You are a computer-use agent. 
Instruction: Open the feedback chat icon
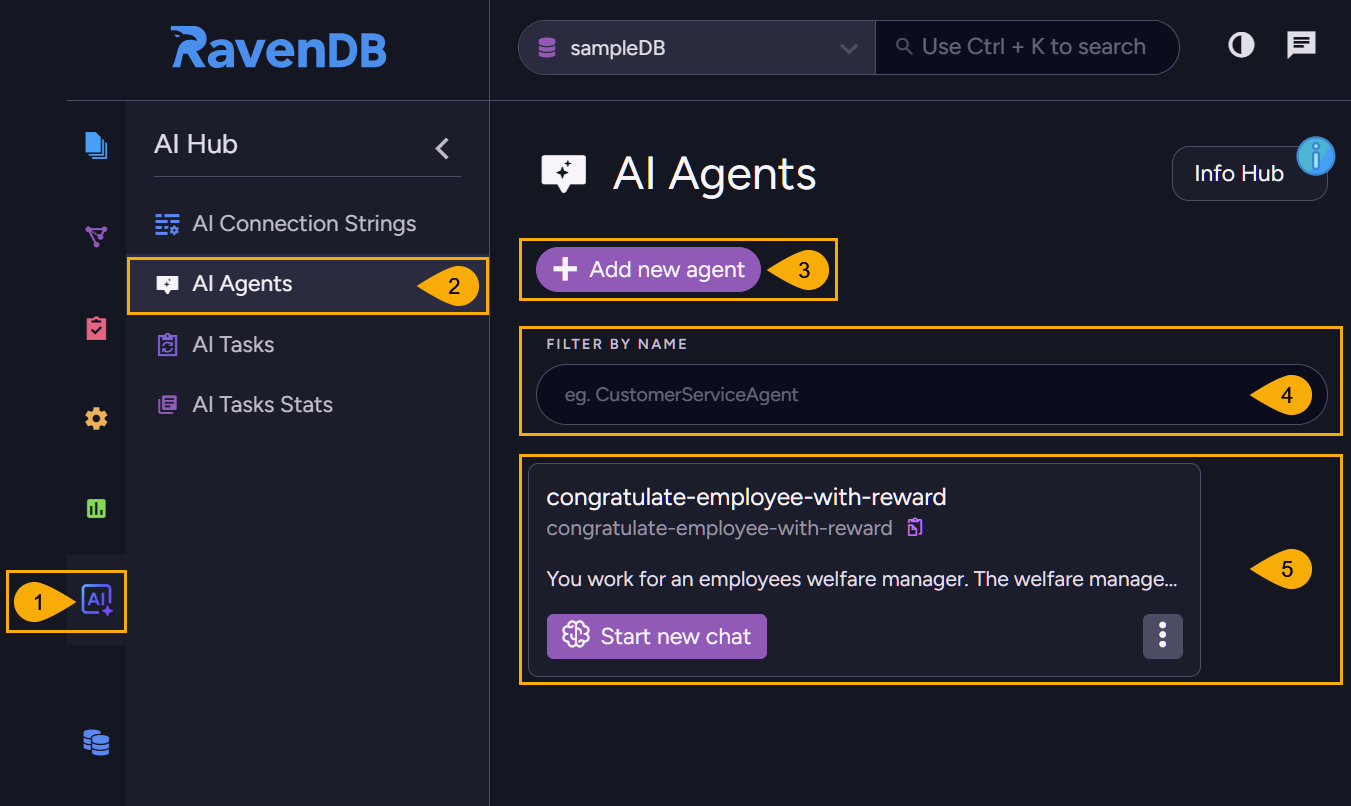(x=1301, y=45)
